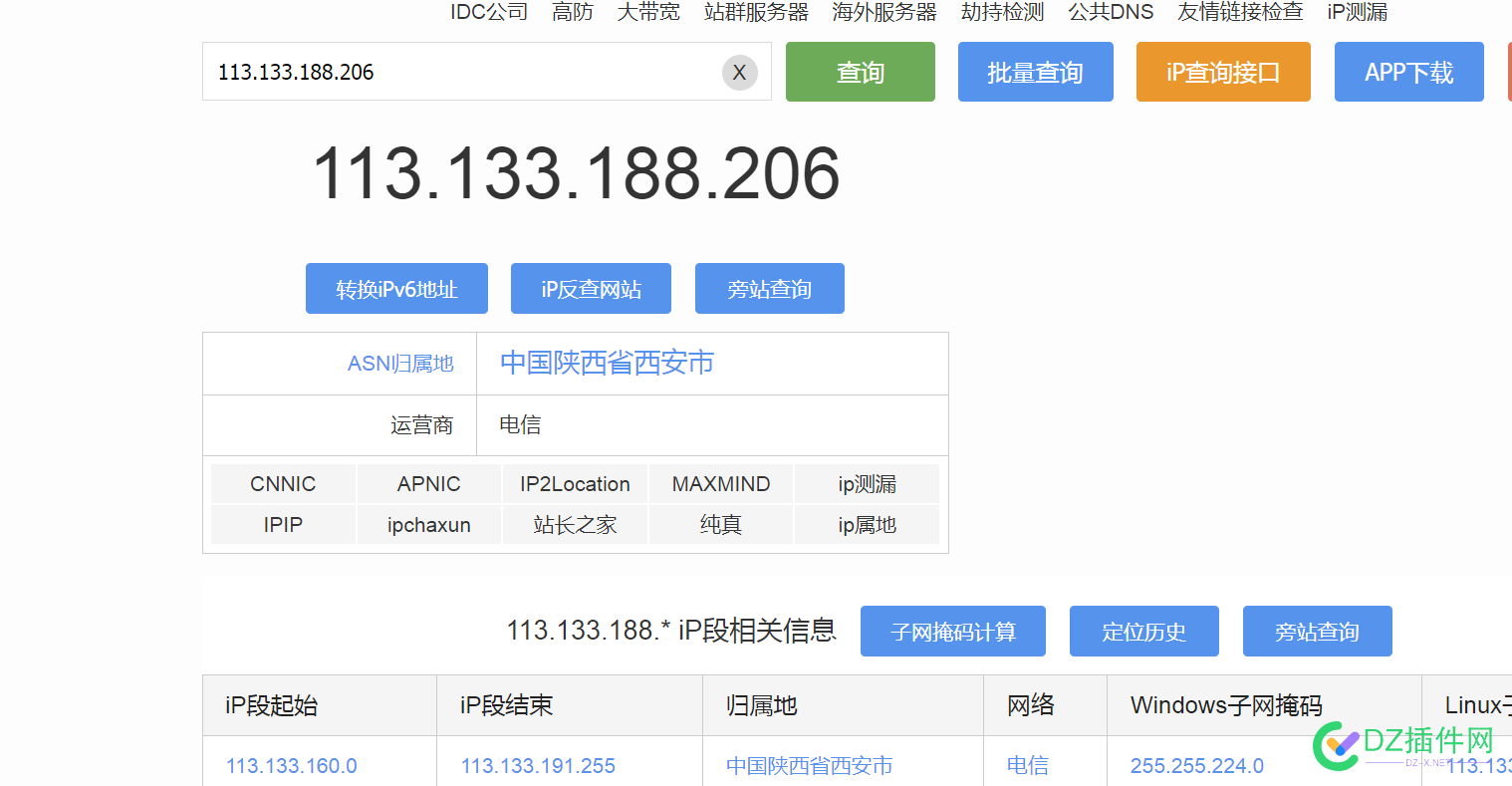Select the ip测漏 source tab
Image resolution: width=1512 pixels, height=786 pixels.
pos(867,484)
